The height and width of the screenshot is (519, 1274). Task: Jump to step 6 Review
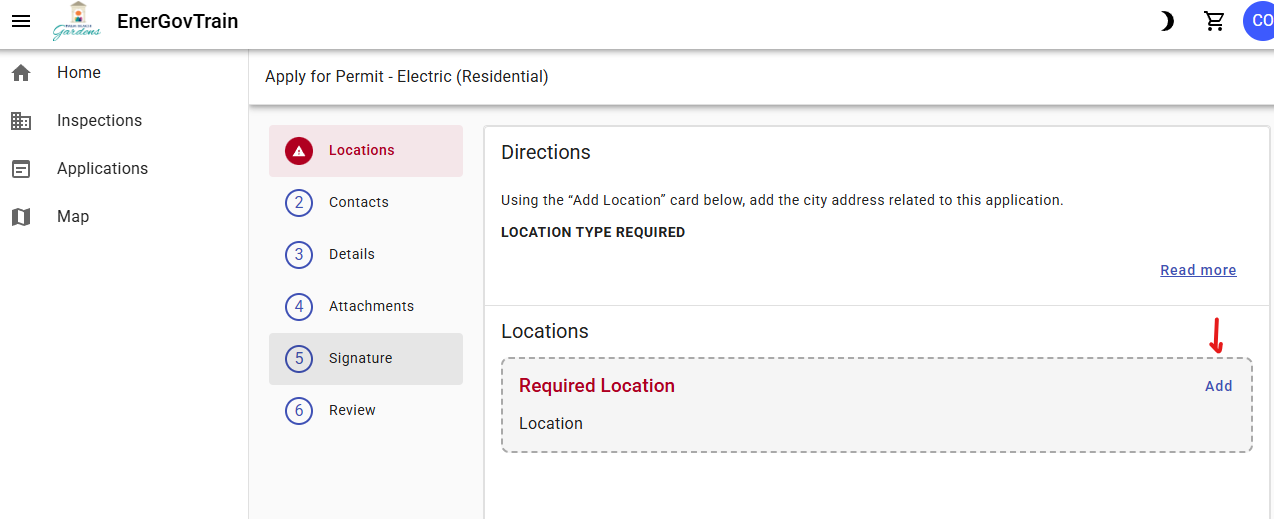pyautogui.click(x=352, y=411)
